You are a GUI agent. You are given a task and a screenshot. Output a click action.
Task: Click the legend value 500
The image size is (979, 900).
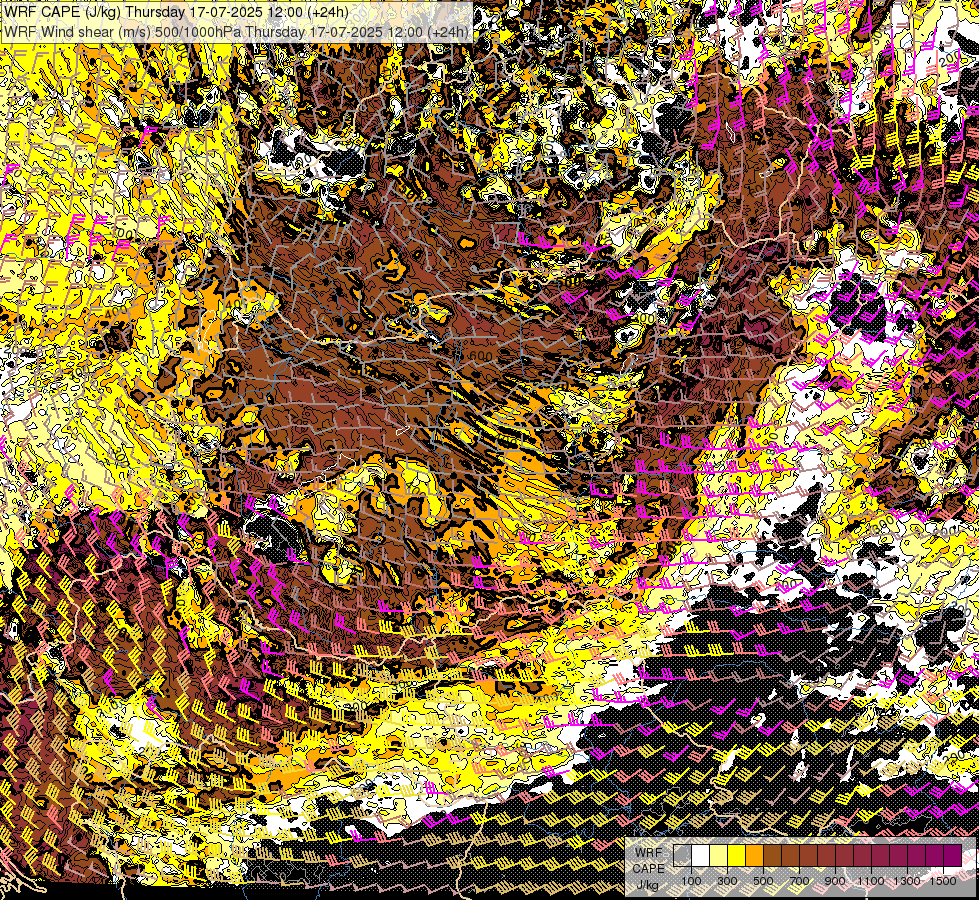(x=763, y=881)
